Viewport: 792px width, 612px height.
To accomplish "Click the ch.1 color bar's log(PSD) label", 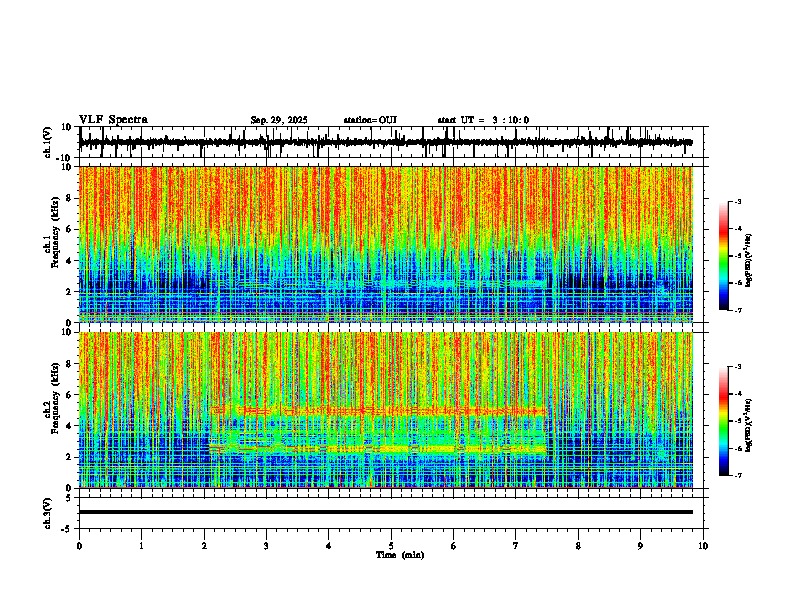I will click(x=749, y=260).
